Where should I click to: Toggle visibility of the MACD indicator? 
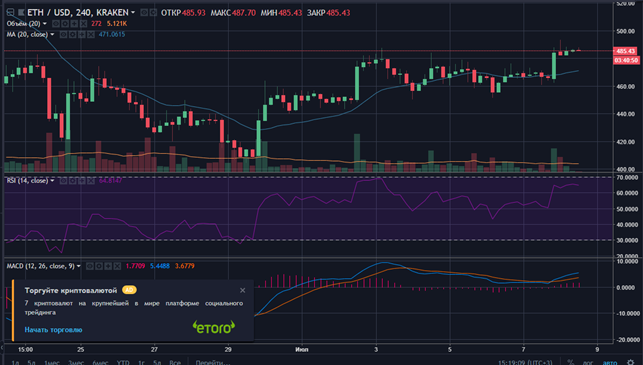[90, 266]
